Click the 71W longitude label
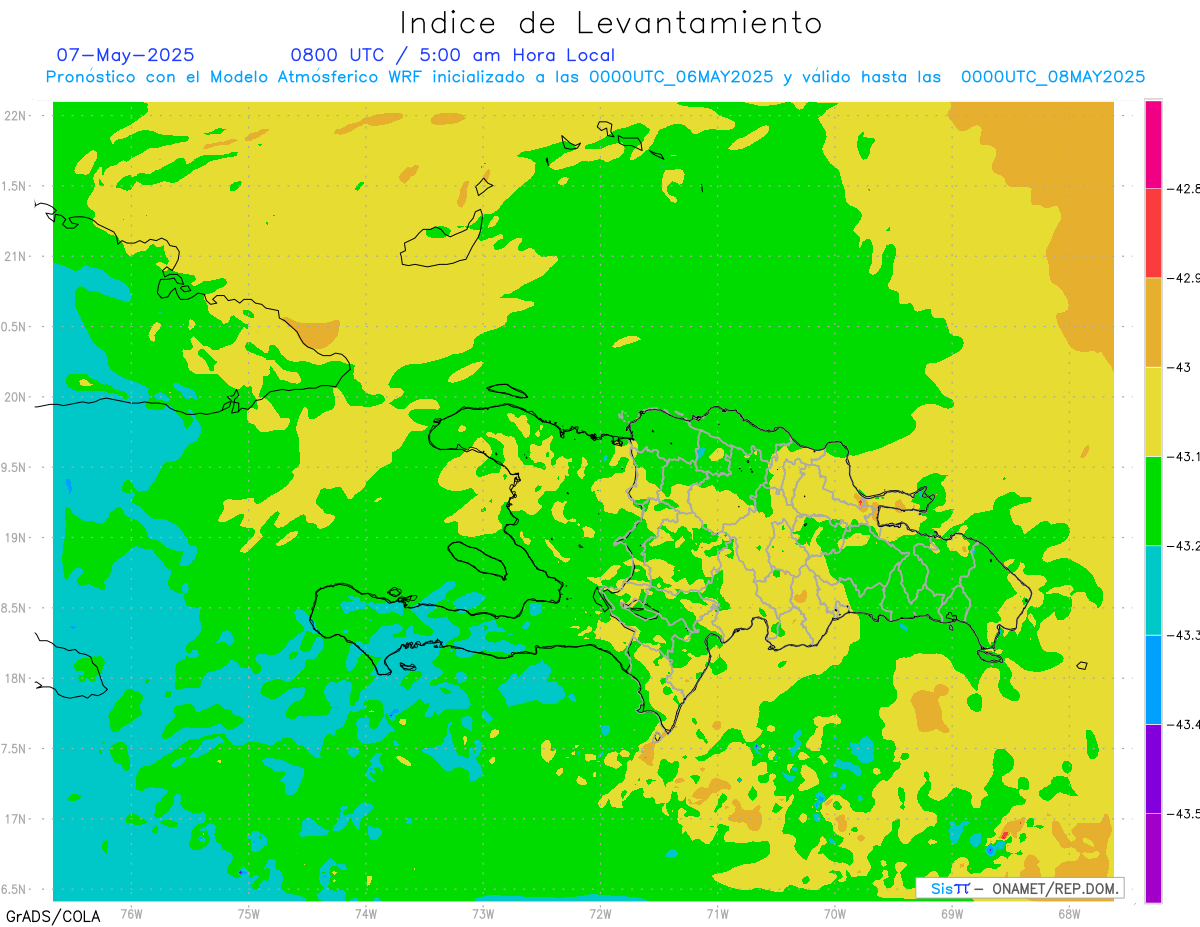The width and height of the screenshot is (1200, 927). point(717,913)
